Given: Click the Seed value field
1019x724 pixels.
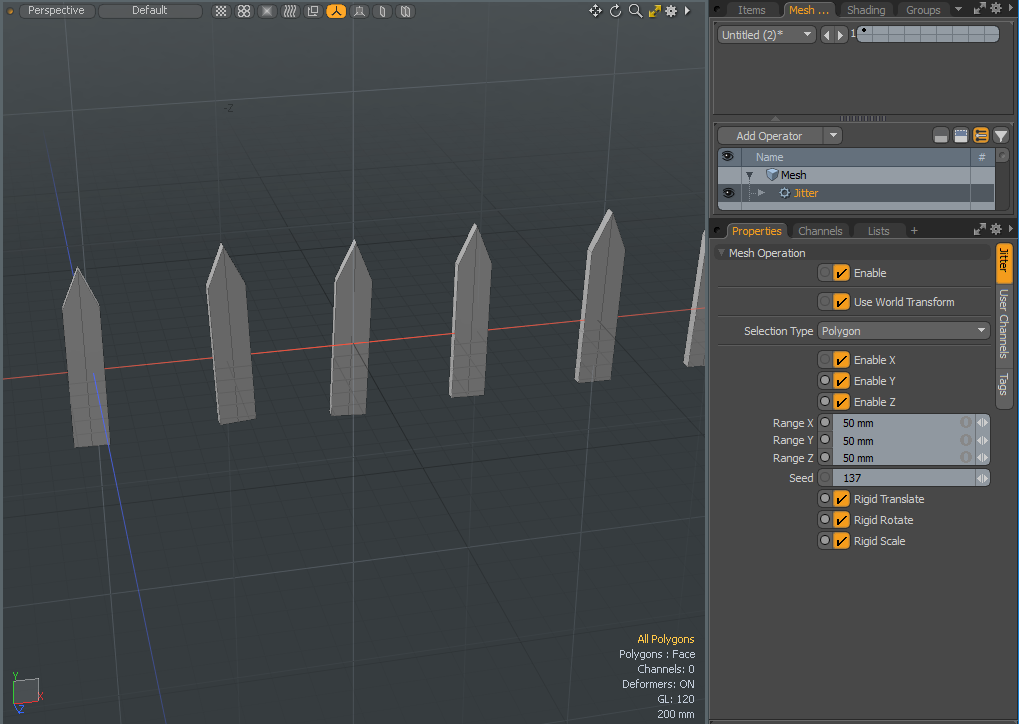Looking at the screenshot, I should [898, 478].
